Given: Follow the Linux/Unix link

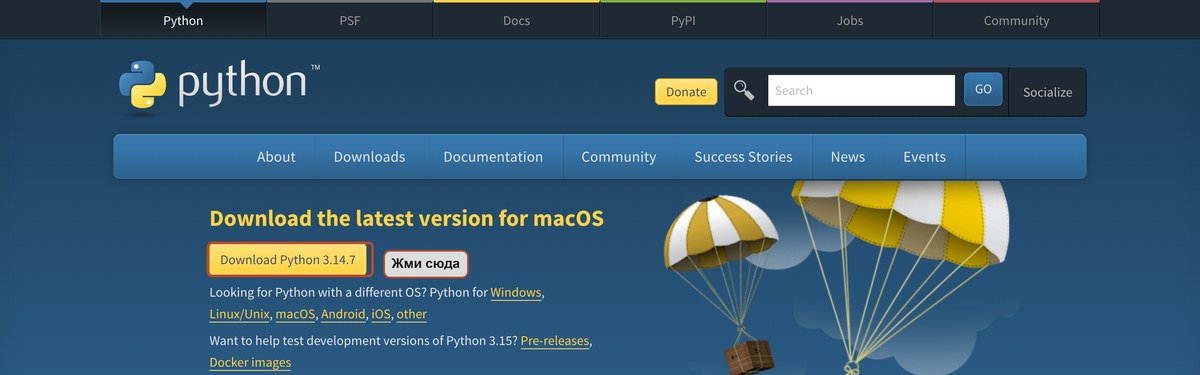Looking at the screenshot, I should (x=239, y=314).
